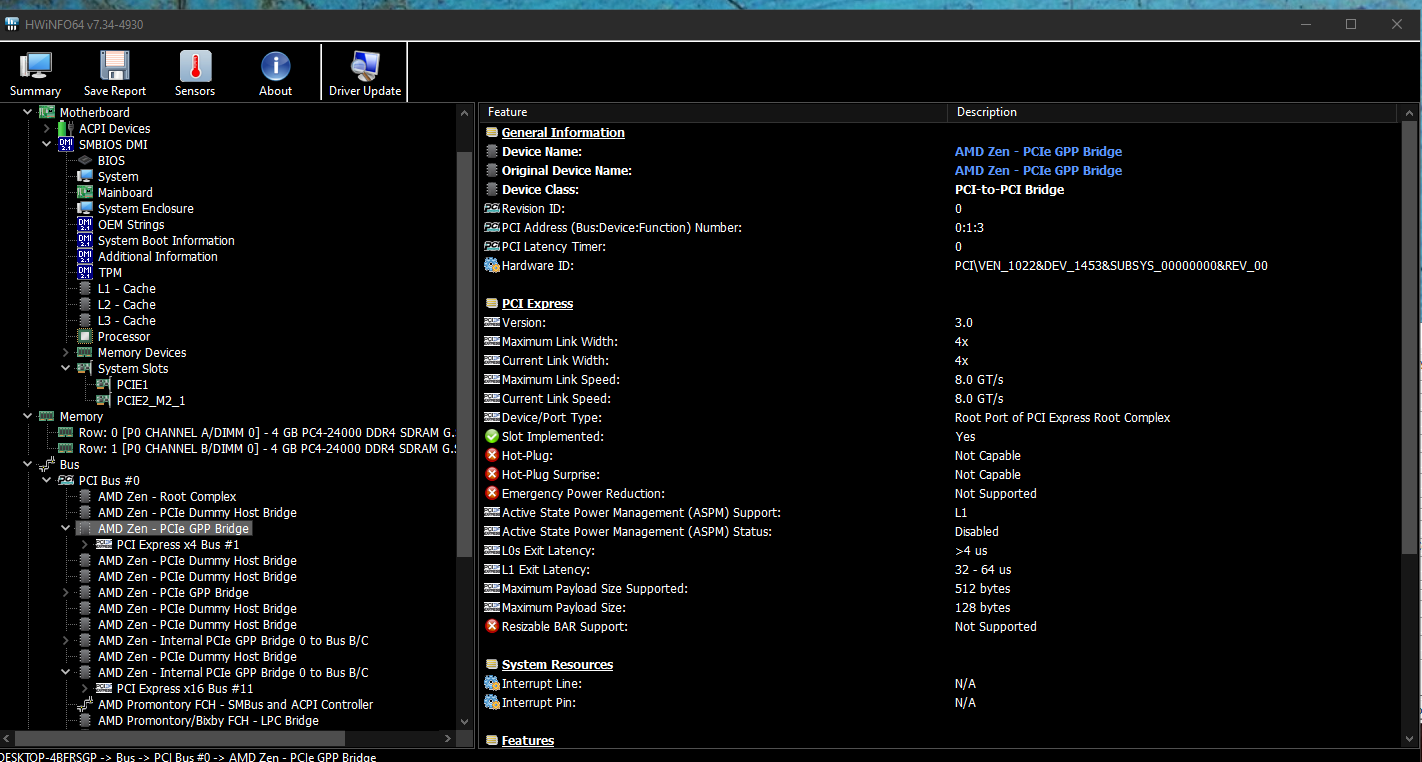Click the Bus node icon
This screenshot has height=762, width=1422.
47,464
